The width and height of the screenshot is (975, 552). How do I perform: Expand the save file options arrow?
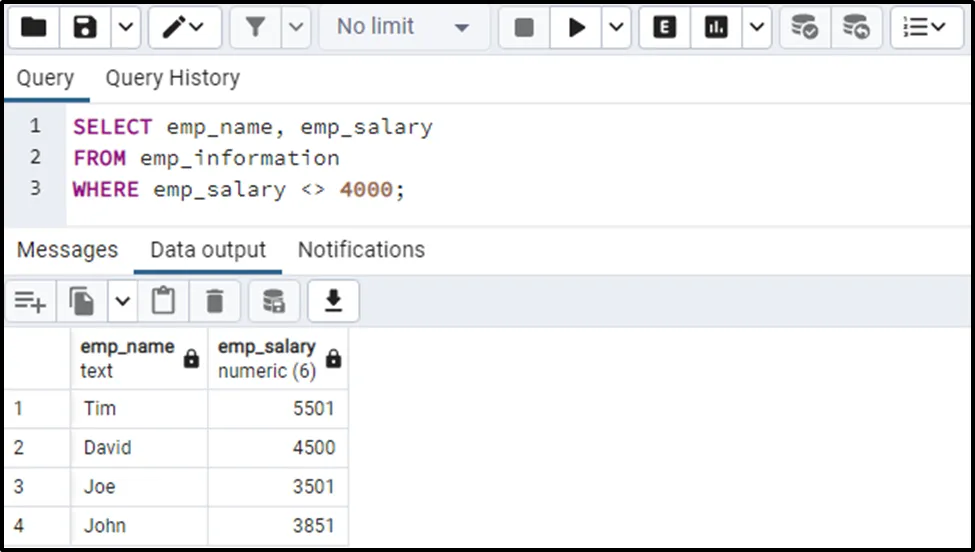pyautogui.click(x=124, y=27)
